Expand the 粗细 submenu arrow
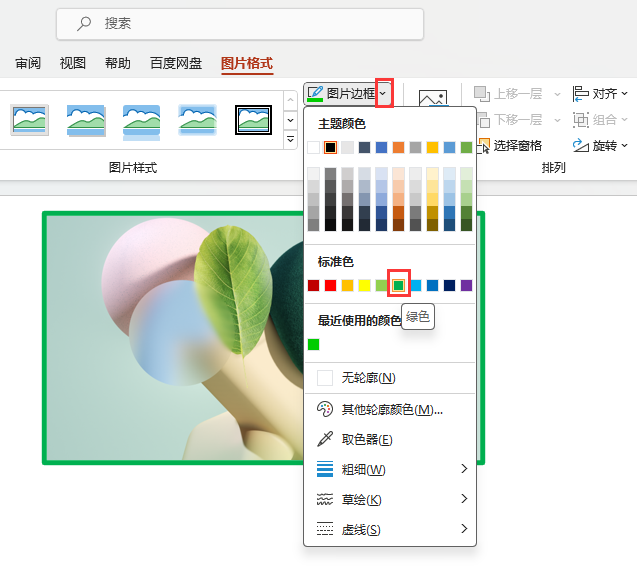Viewport: 637px width, 582px height. pyautogui.click(x=464, y=469)
